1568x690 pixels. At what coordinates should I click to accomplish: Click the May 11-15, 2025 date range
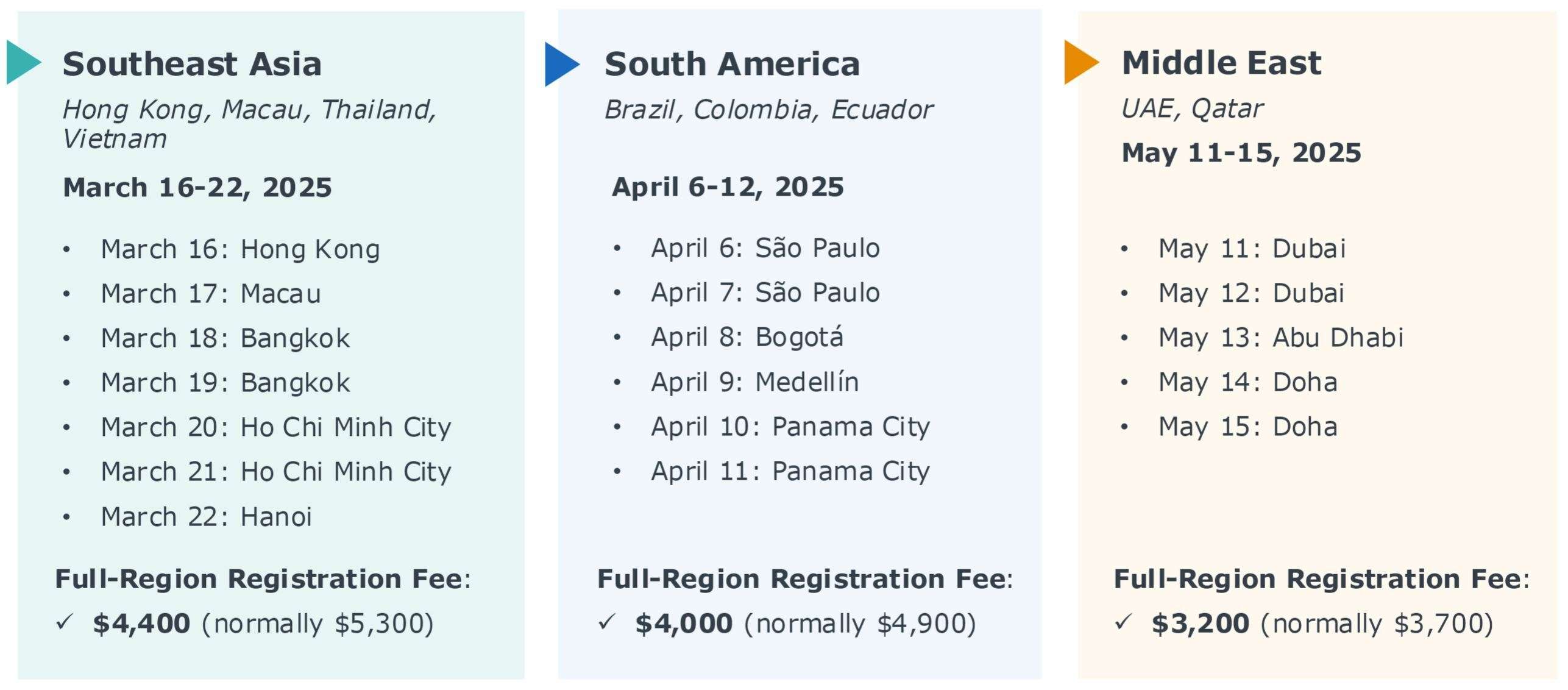click(x=1241, y=152)
